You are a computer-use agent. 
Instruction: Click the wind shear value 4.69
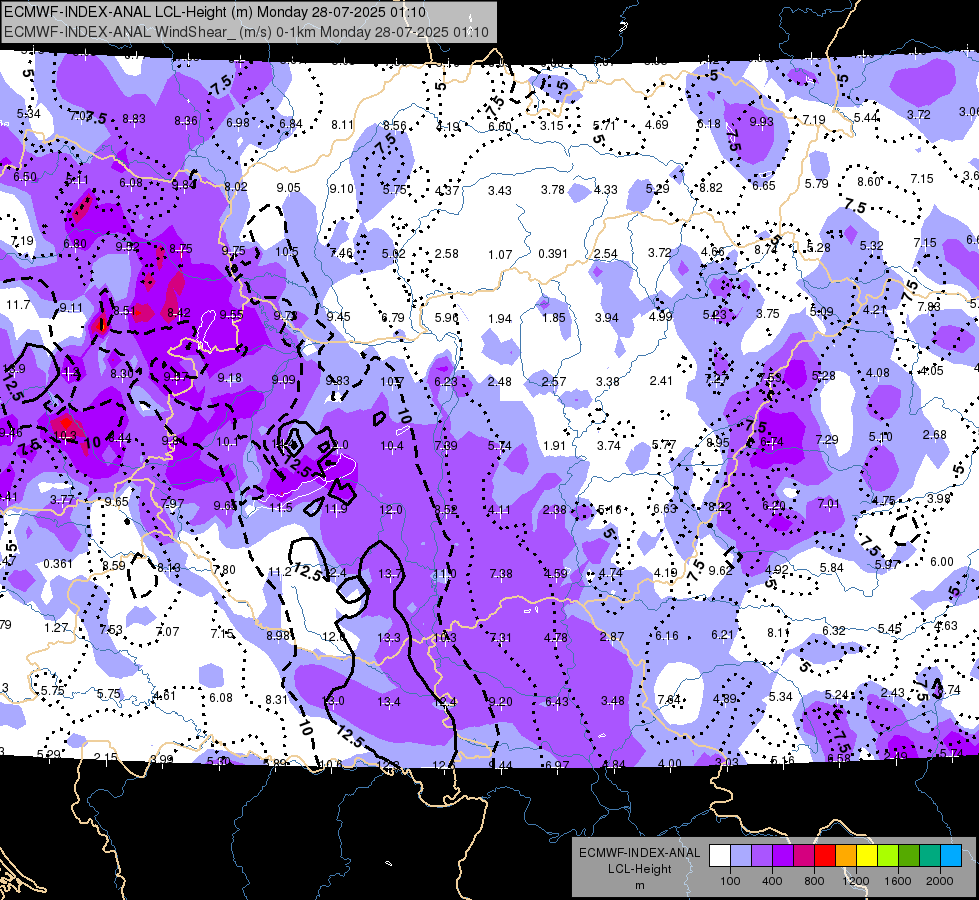[657, 124]
